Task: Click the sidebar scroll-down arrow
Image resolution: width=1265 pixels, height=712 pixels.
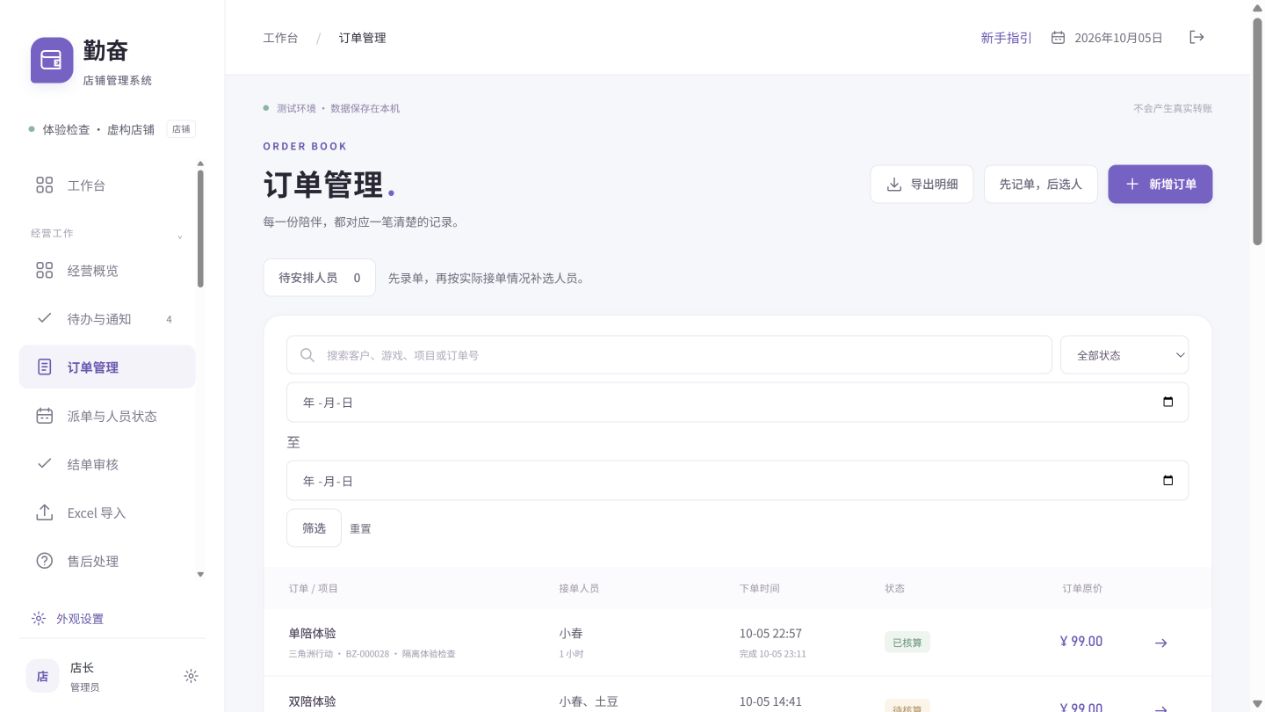Action: (200, 574)
